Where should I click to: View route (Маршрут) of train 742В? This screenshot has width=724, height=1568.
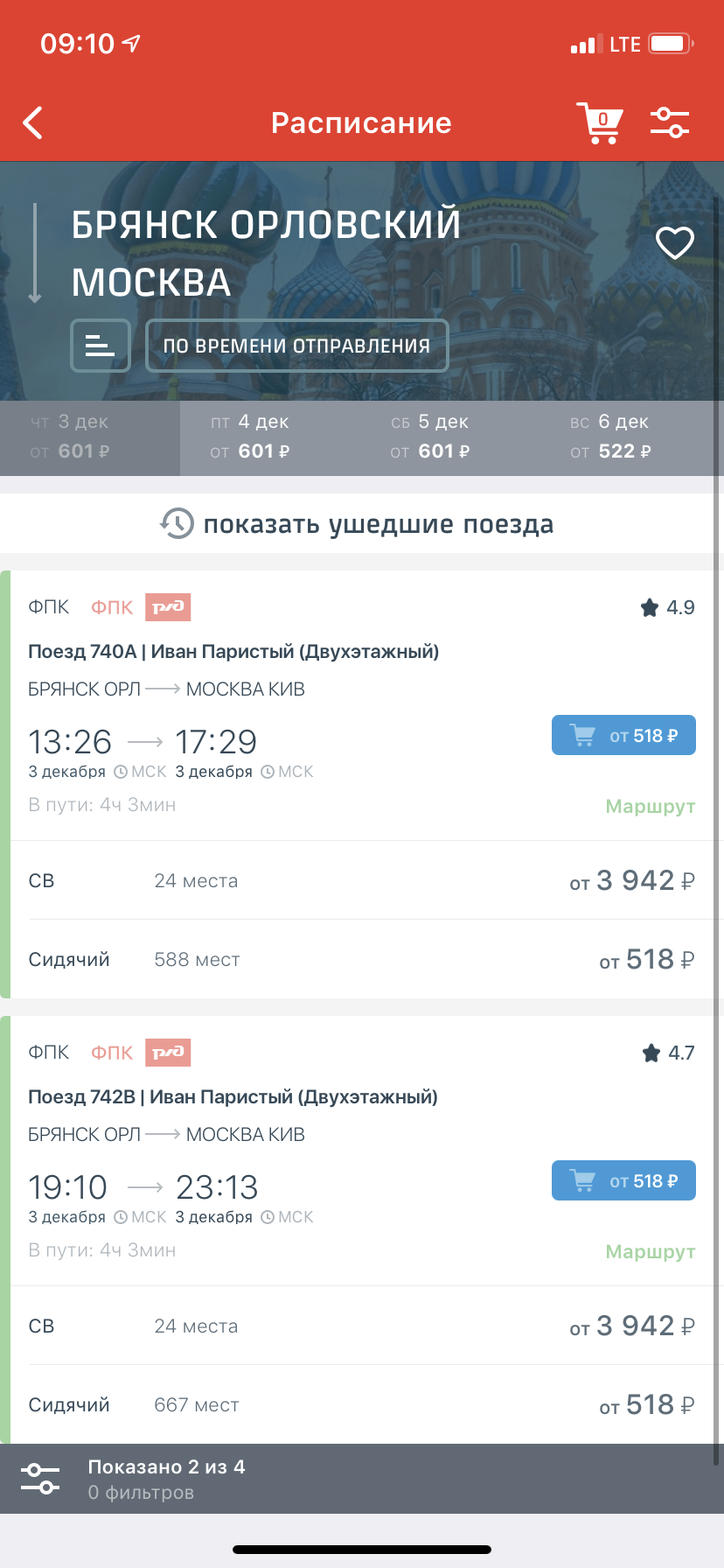(650, 1251)
